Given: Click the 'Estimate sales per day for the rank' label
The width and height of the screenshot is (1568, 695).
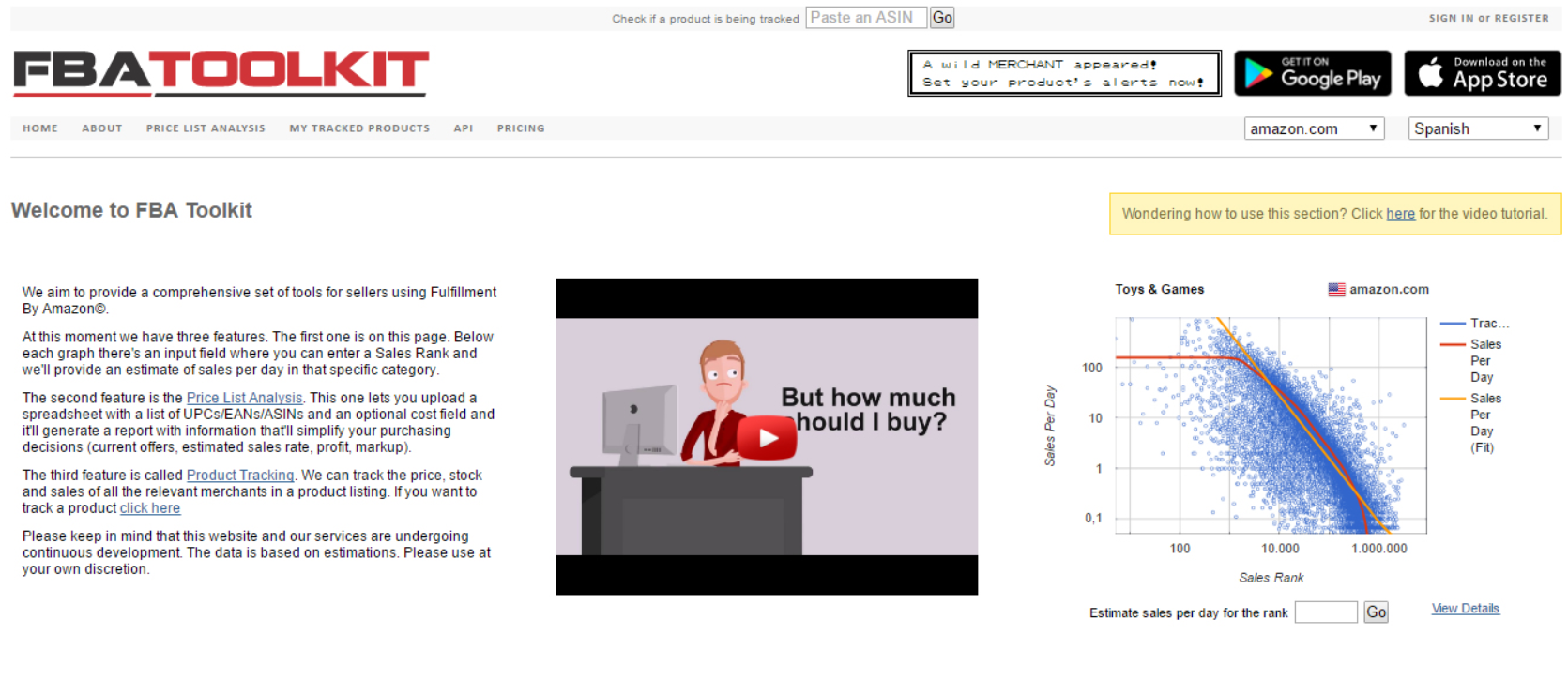Looking at the screenshot, I should point(1188,613).
